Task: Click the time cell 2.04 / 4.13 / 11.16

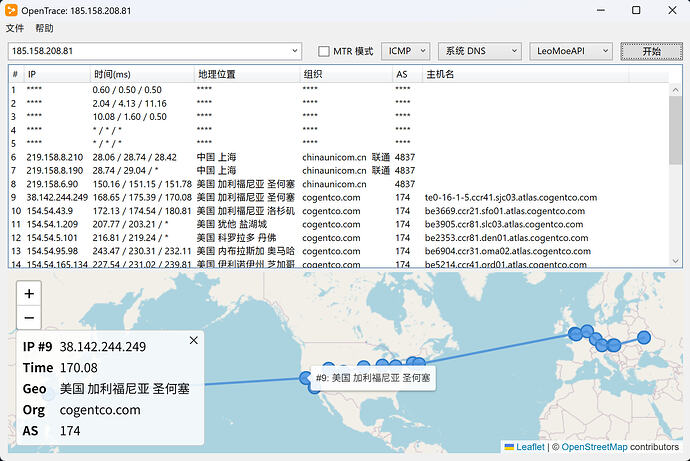Action: [129, 103]
